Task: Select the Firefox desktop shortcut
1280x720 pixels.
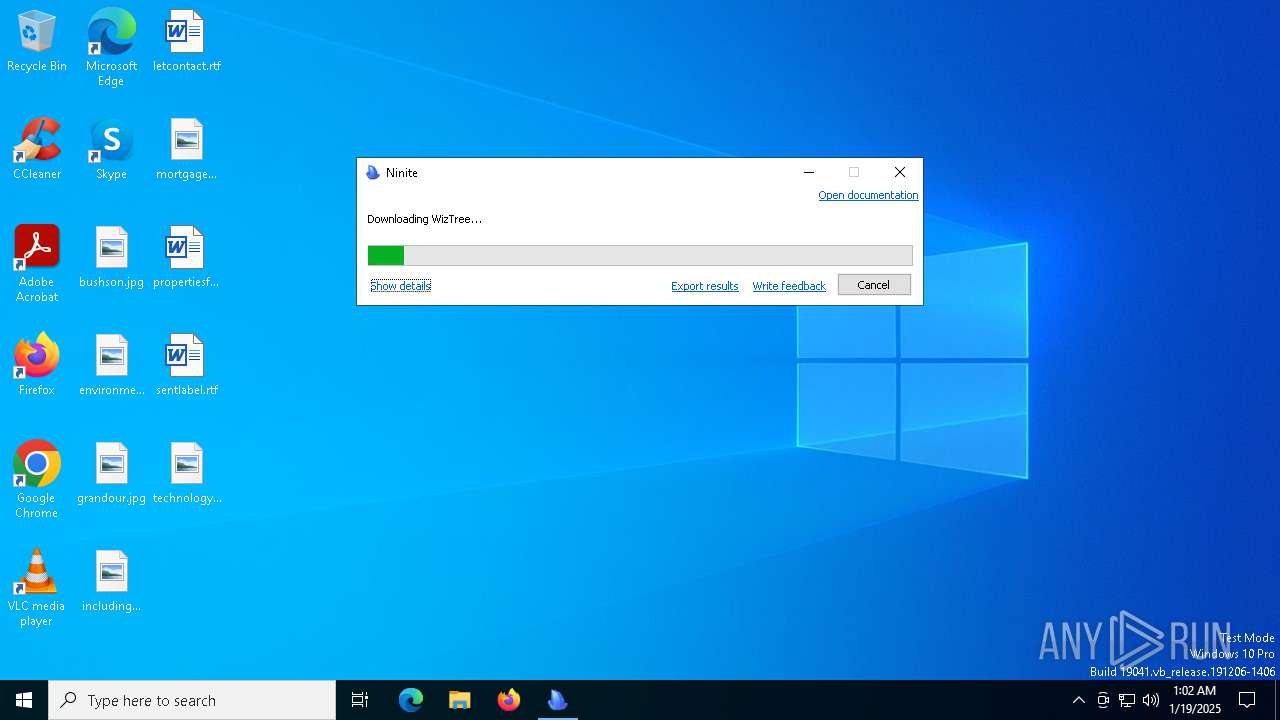Action: click(37, 366)
